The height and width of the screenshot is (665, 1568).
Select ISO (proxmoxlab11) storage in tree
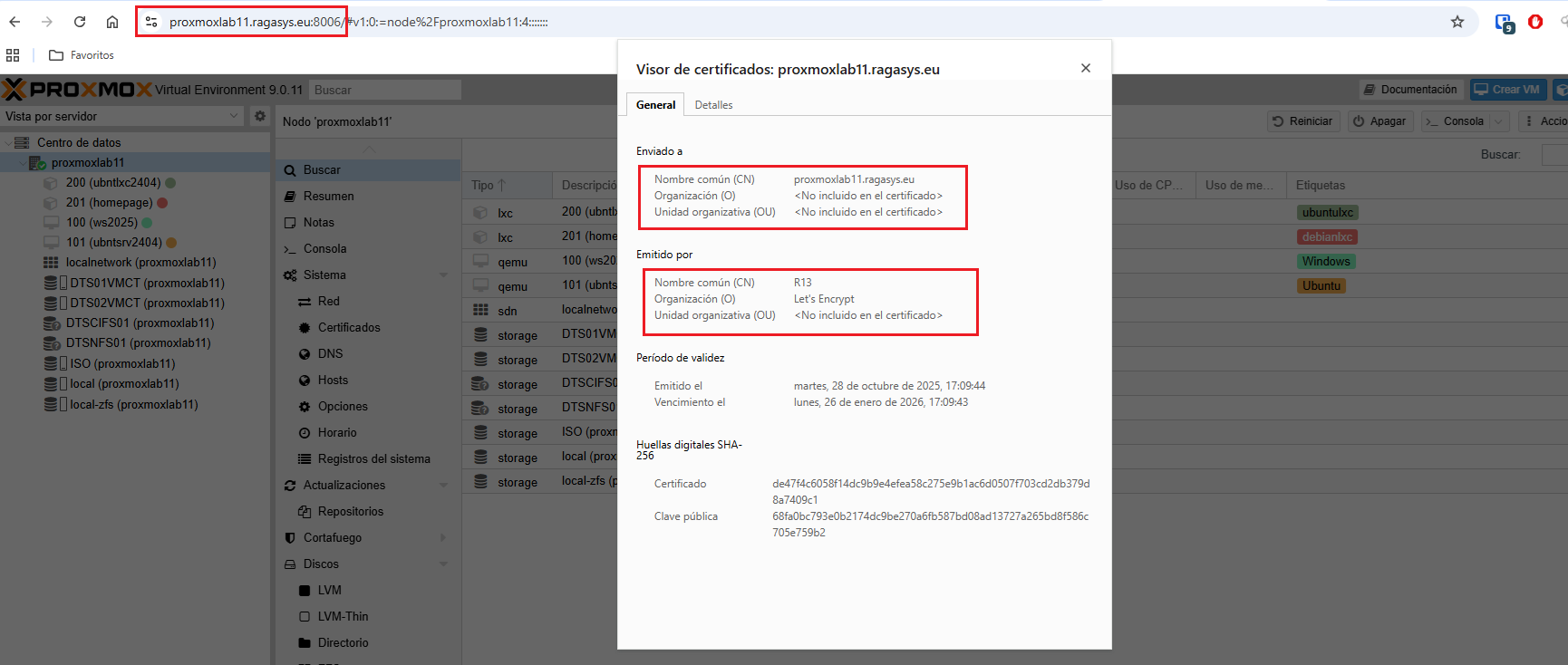122,363
